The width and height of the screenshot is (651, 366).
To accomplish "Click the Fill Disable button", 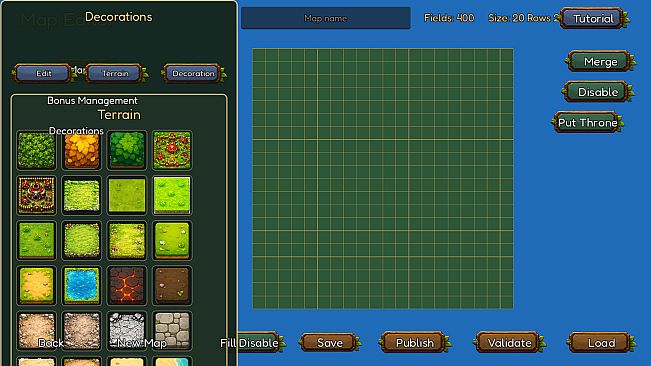I will point(250,343).
